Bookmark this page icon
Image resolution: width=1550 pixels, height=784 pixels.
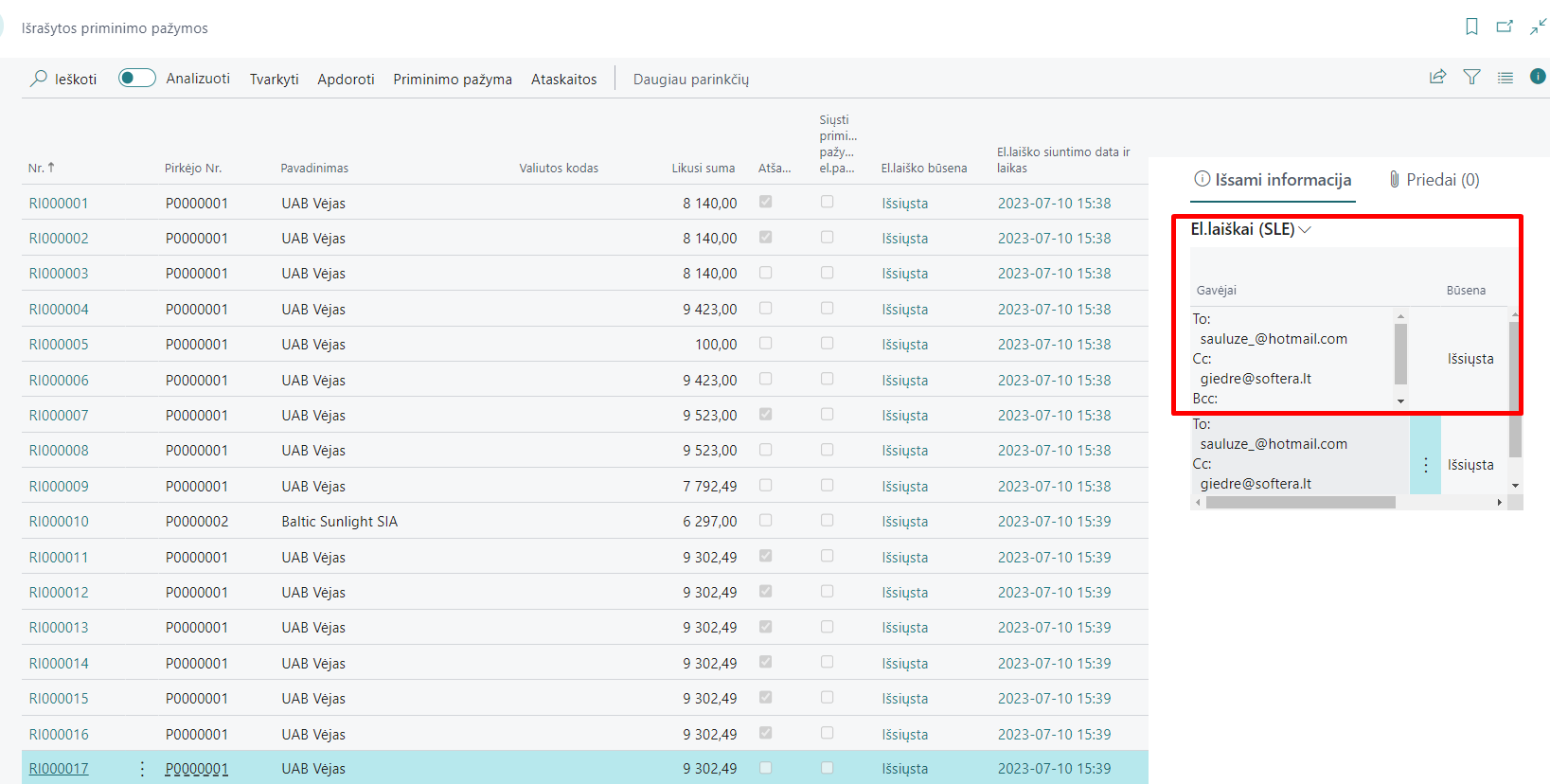[1471, 27]
